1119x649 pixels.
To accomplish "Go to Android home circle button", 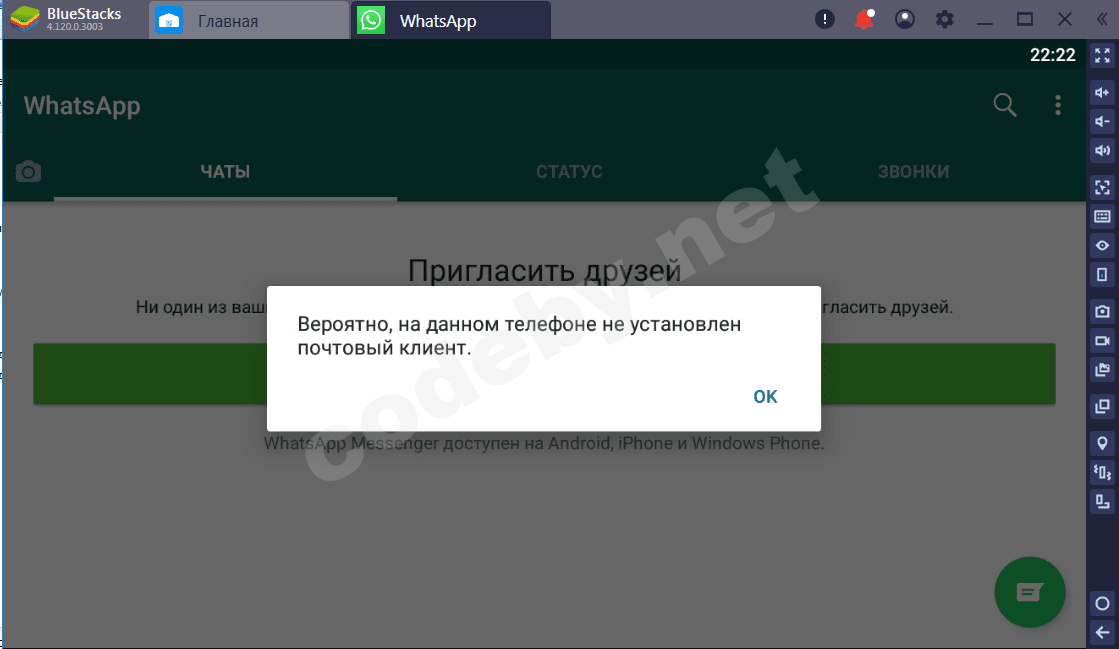I will (1103, 603).
